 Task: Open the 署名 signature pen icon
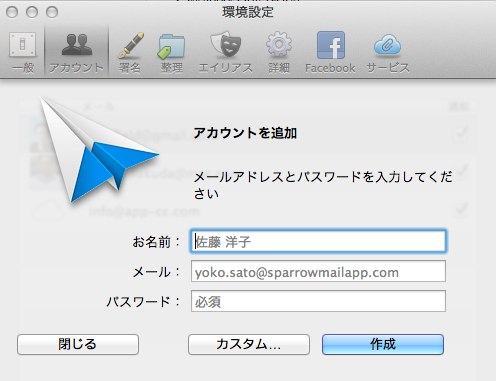[x=130, y=45]
